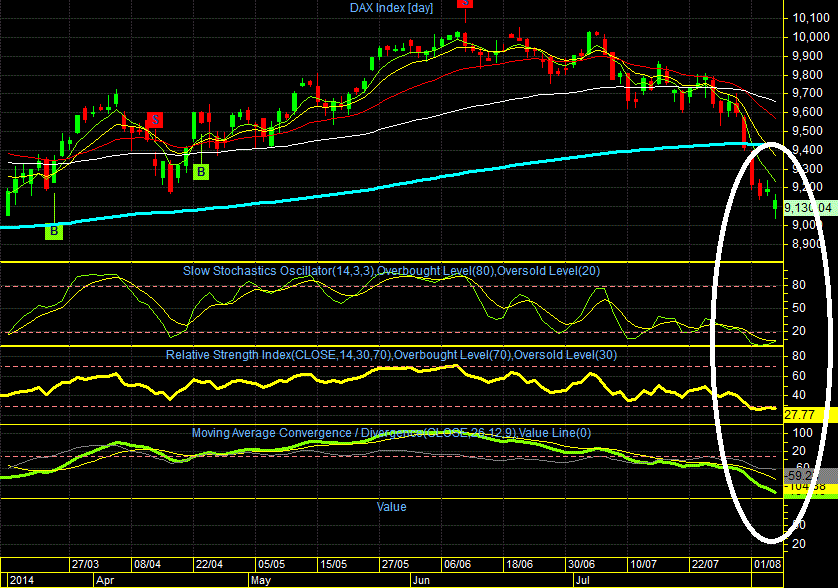Select the red S sell marker above June peak
This screenshot has height=588, width=838.
tap(465, 3)
